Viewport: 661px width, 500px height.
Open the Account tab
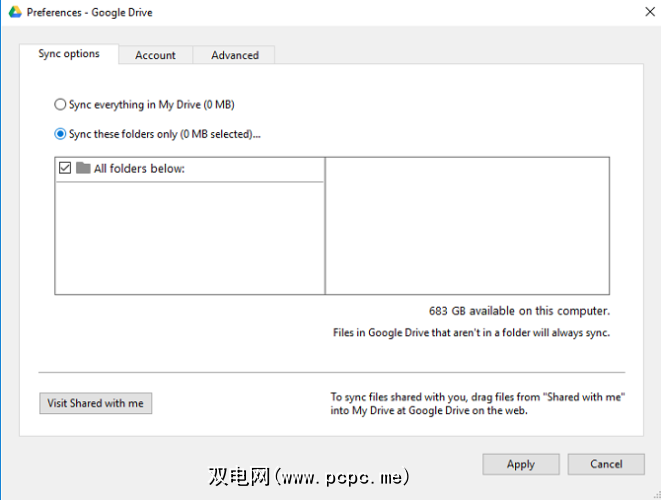click(156, 55)
